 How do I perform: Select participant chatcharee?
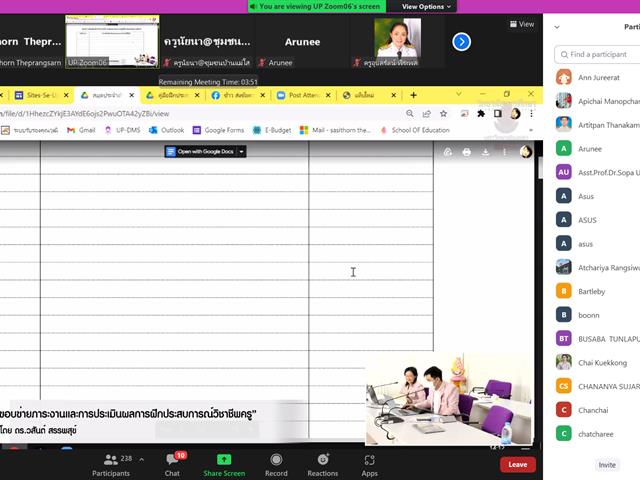(x=598, y=434)
